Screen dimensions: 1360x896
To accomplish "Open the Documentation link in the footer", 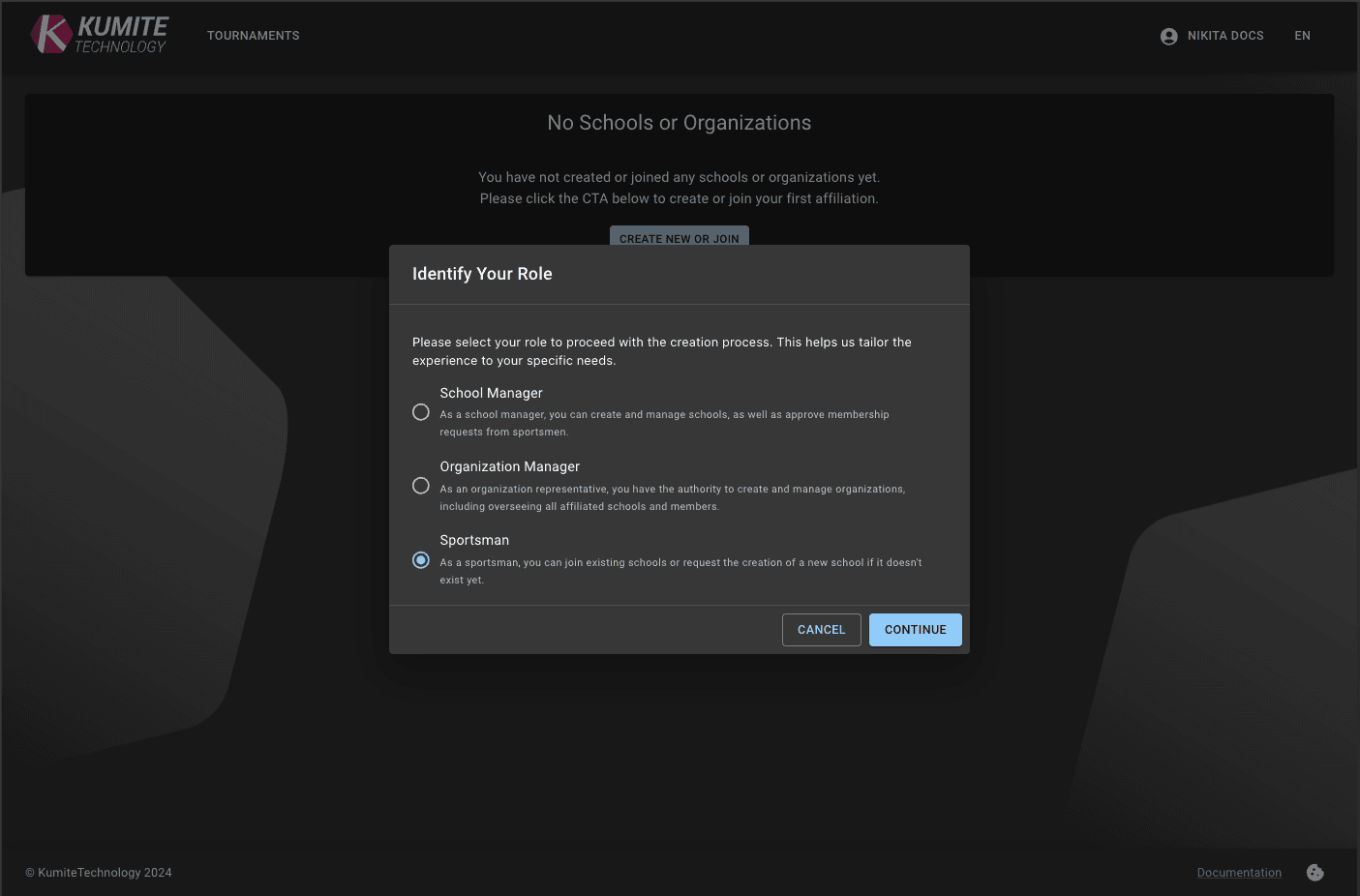I will pyautogui.click(x=1238, y=873).
